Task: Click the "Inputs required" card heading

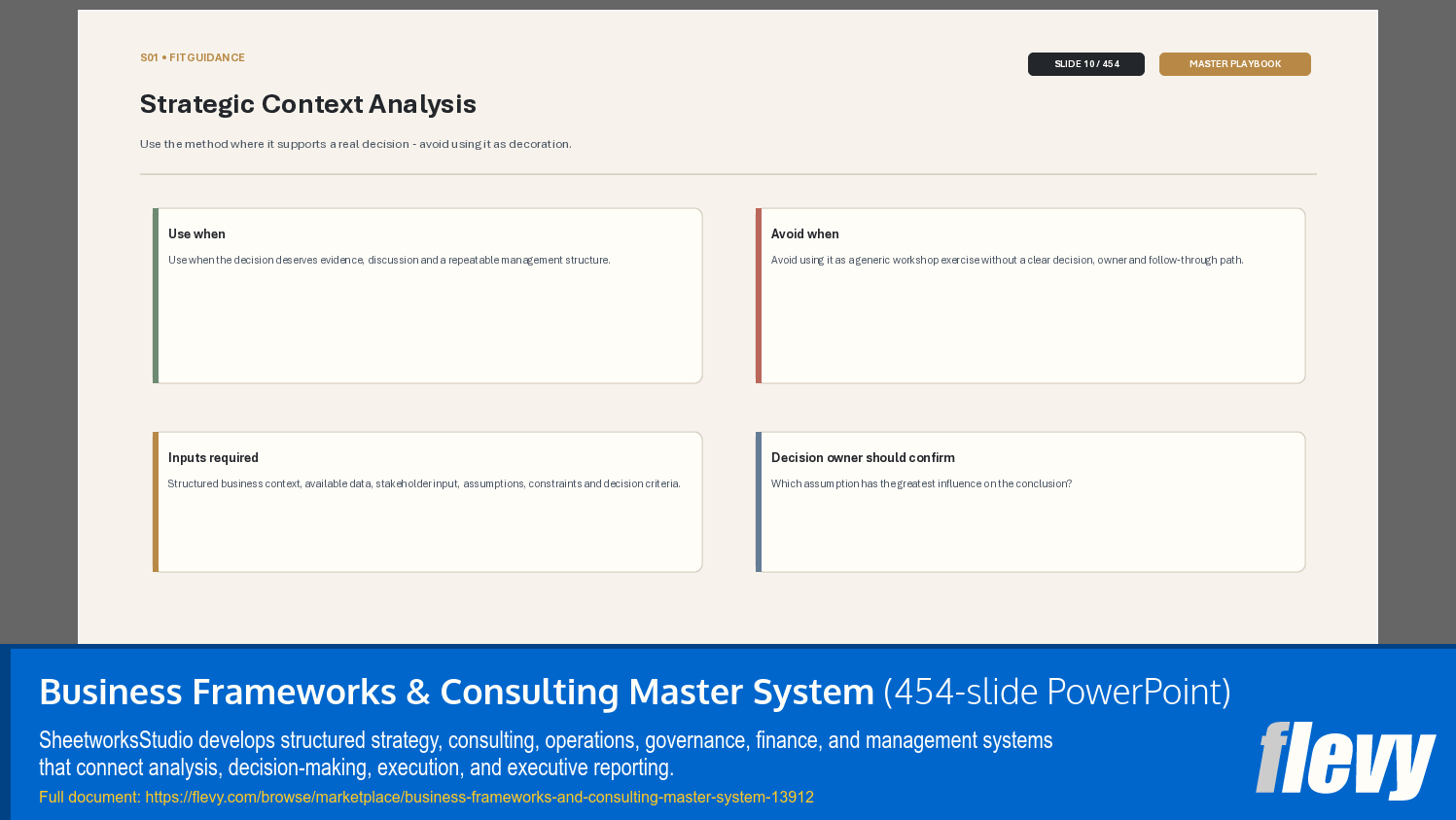Action: point(213,458)
